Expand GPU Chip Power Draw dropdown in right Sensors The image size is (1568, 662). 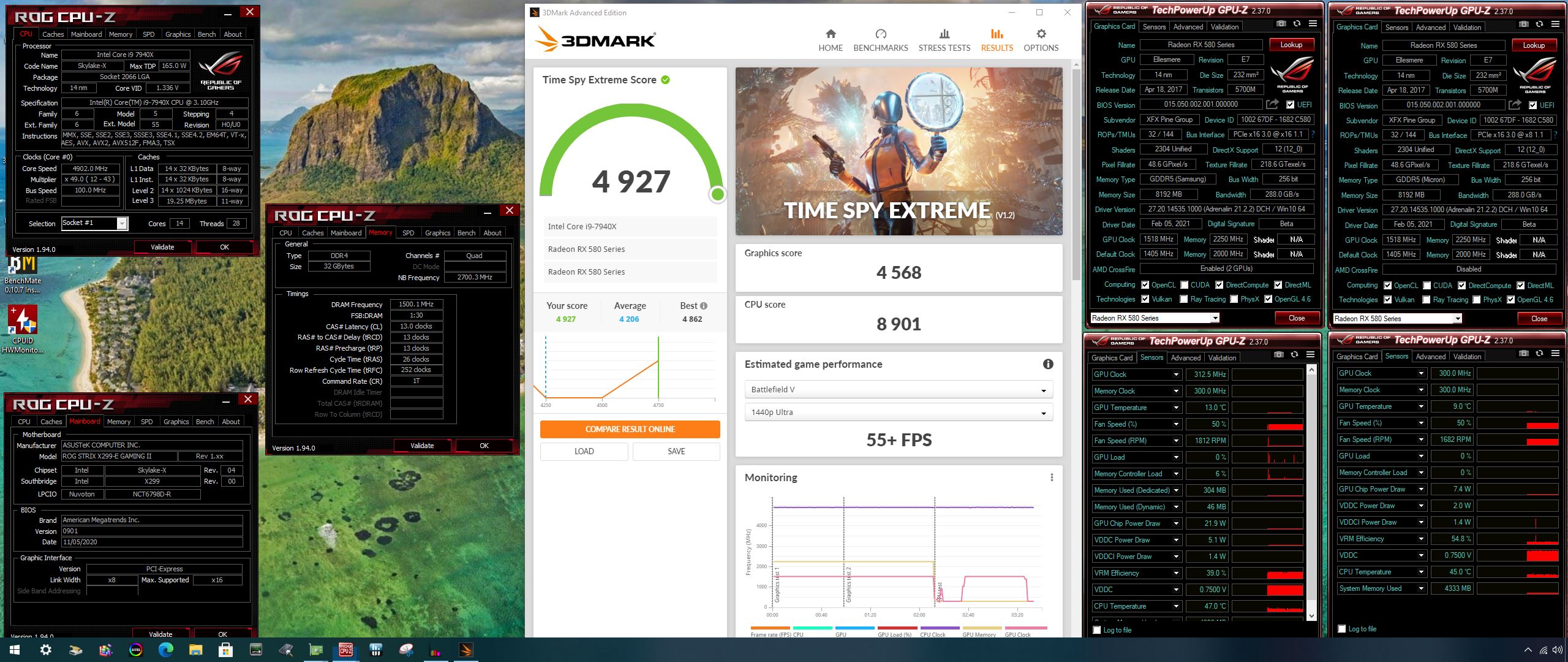[x=1421, y=490]
